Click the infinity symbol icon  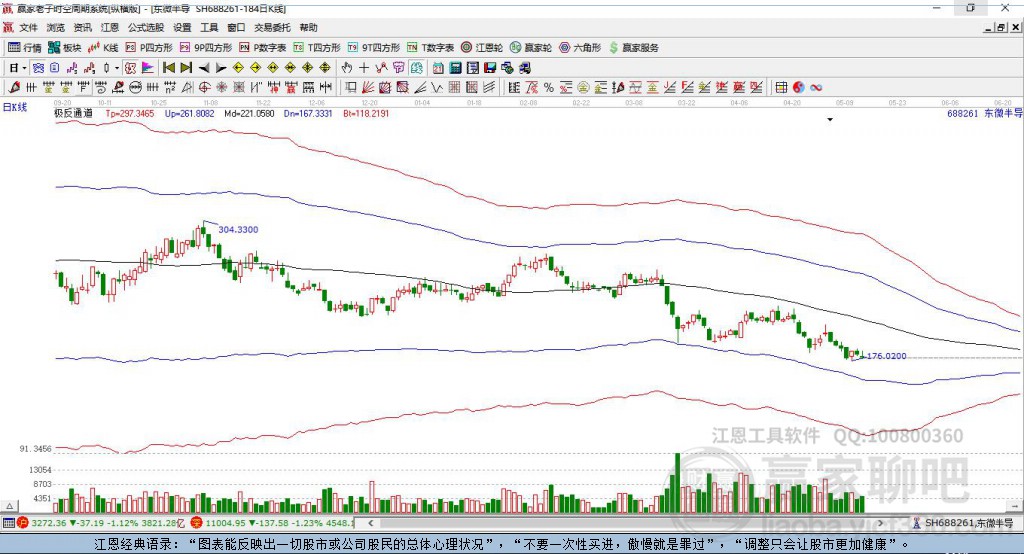[x=816, y=87]
